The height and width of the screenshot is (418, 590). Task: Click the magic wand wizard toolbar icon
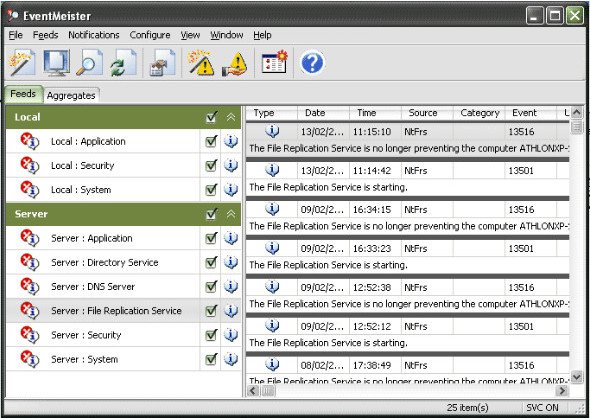[22, 62]
